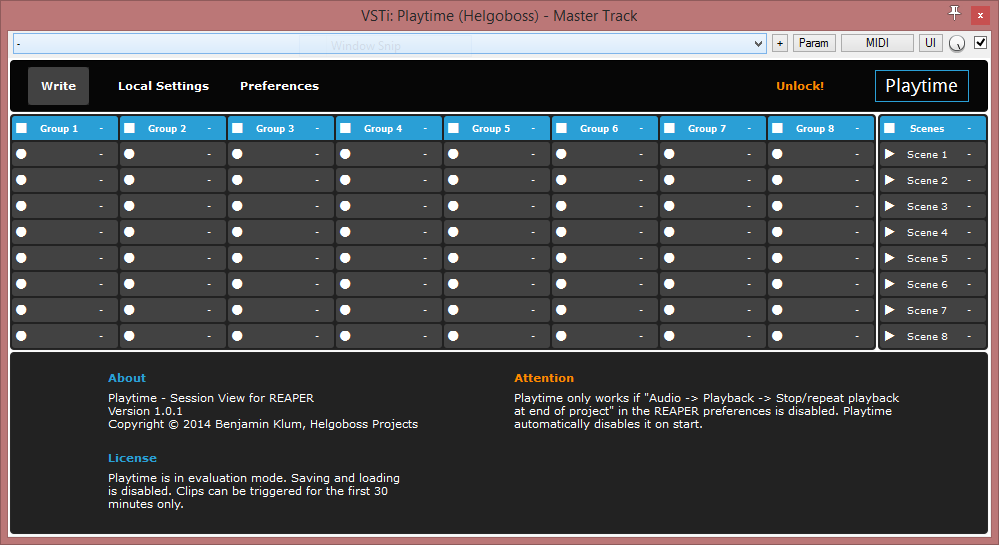Click the orange Unlock! link
This screenshot has width=999, height=545.
pos(800,86)
